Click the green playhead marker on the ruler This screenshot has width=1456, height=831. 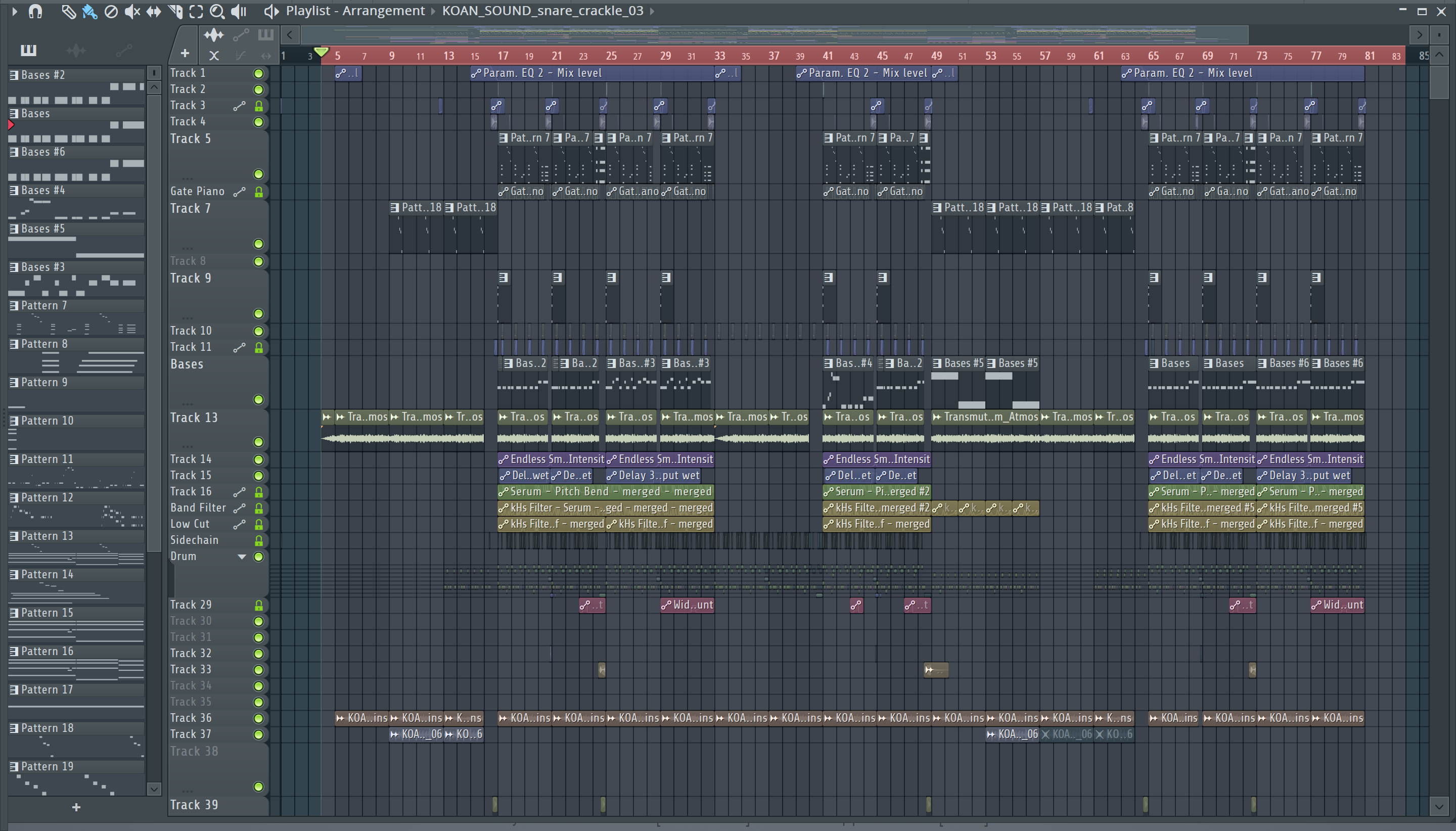tap(322, 52)
